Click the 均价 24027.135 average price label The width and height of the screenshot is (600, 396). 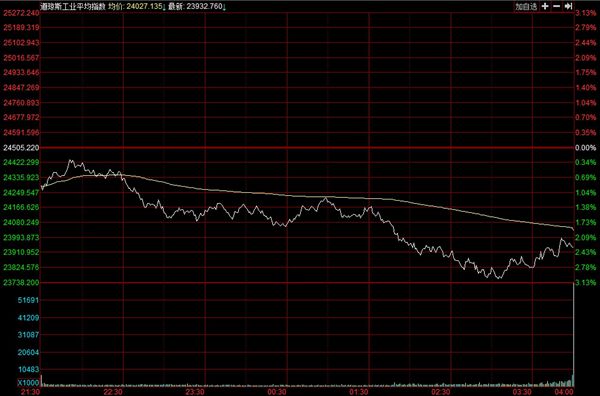(x=137, y=6)
